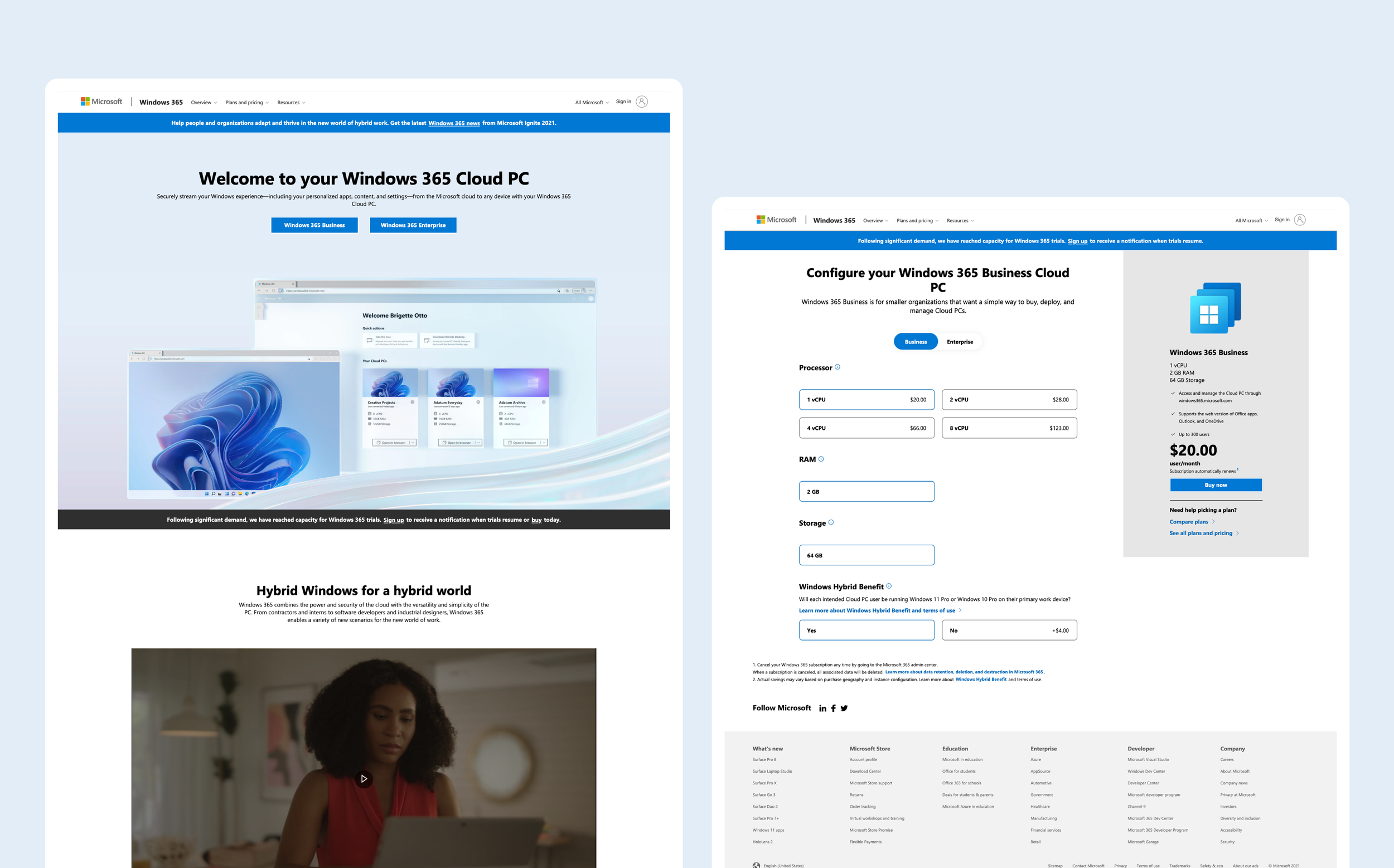Expand Resources menu on the configure page
This screenshot has height=868, width=1394.
(x=960, y=221)
